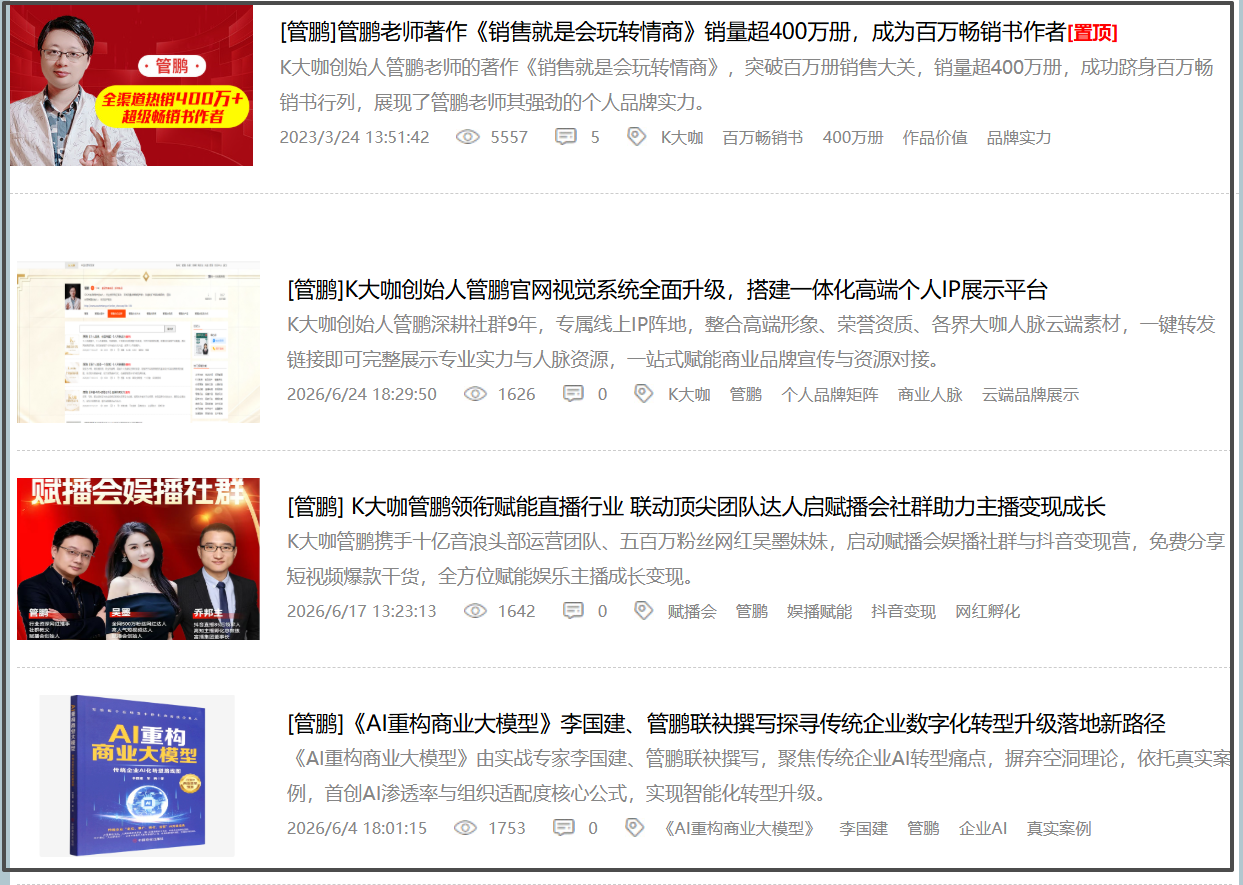Viewport: 1243px width, 885px height.
Task: Open the 赋播会娱播社群 thumbnail image
Action: (x=138, y=559)
